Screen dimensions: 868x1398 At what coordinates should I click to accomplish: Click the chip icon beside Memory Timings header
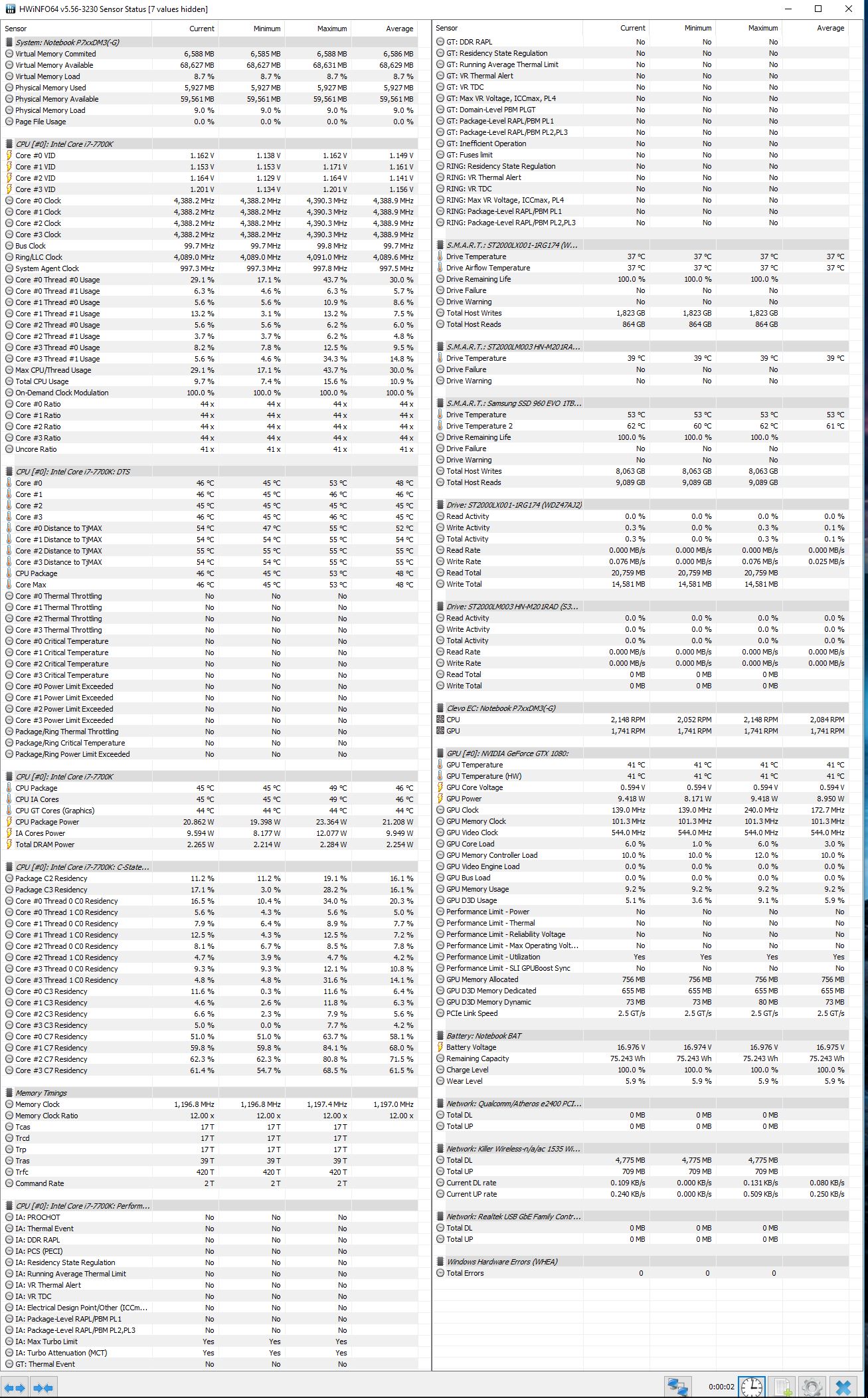[x=9, y=1093]
